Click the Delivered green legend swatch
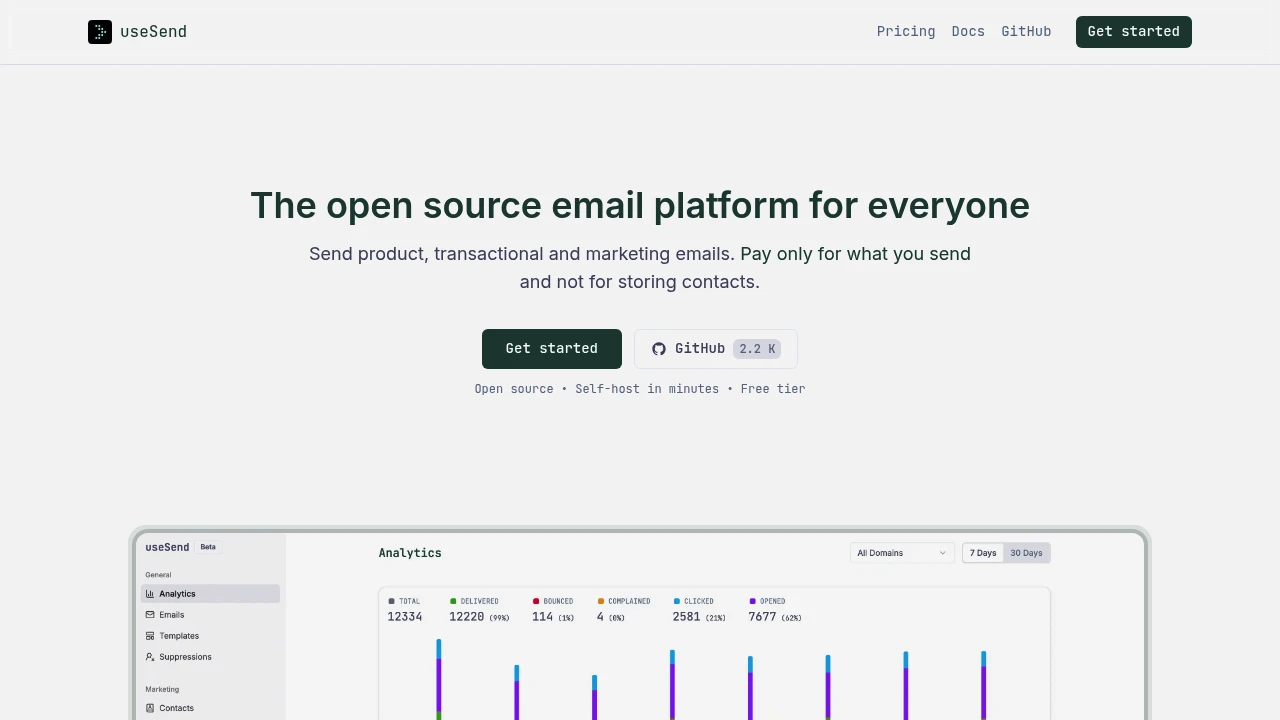The image size is (1280, 720). 453,601
